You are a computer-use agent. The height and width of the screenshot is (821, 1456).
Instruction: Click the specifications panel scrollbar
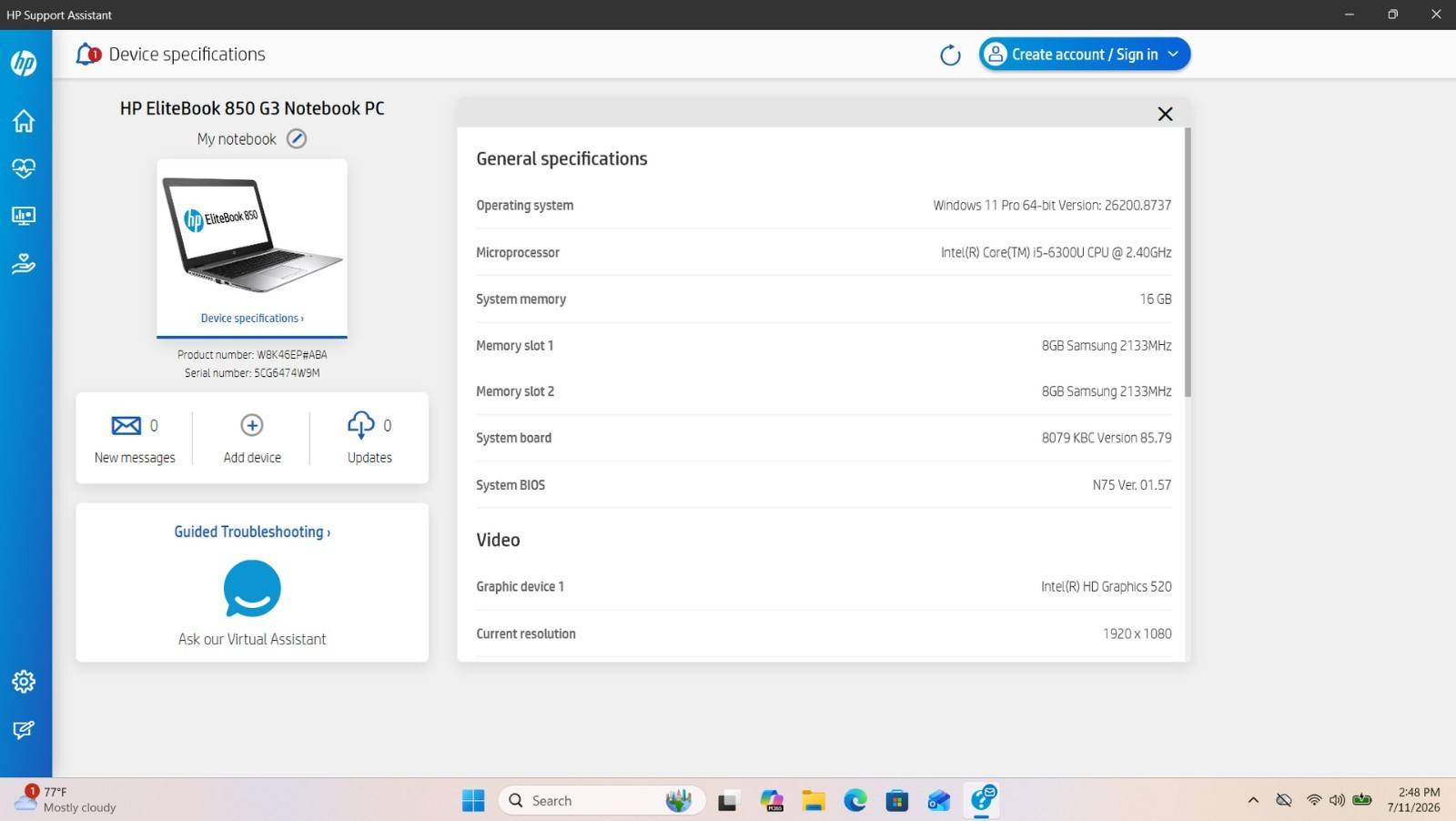click(1188, 262)
